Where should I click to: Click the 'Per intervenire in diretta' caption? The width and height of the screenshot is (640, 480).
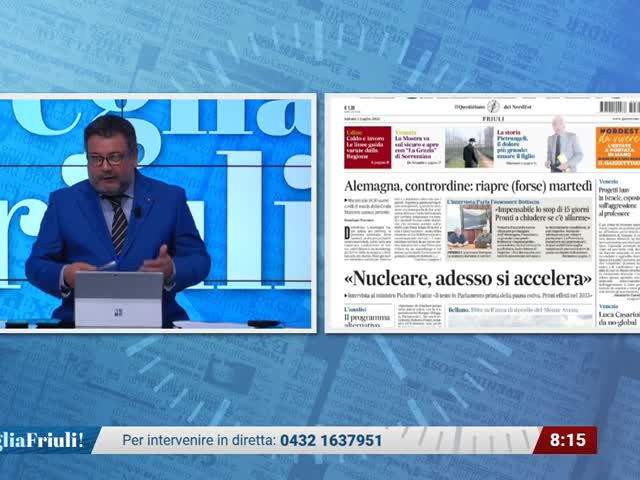[200, 440]
